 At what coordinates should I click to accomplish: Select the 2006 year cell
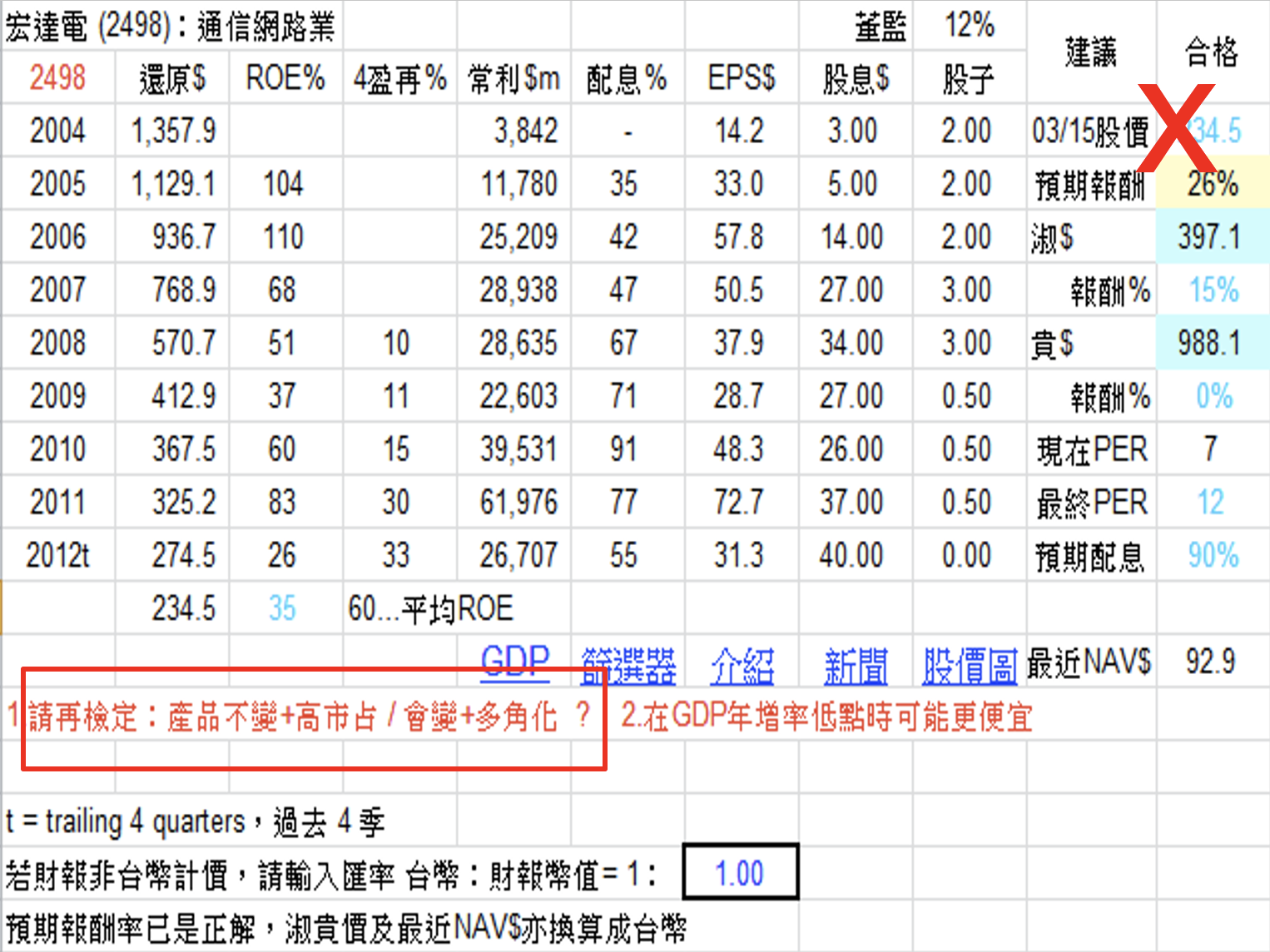point(57,237)
